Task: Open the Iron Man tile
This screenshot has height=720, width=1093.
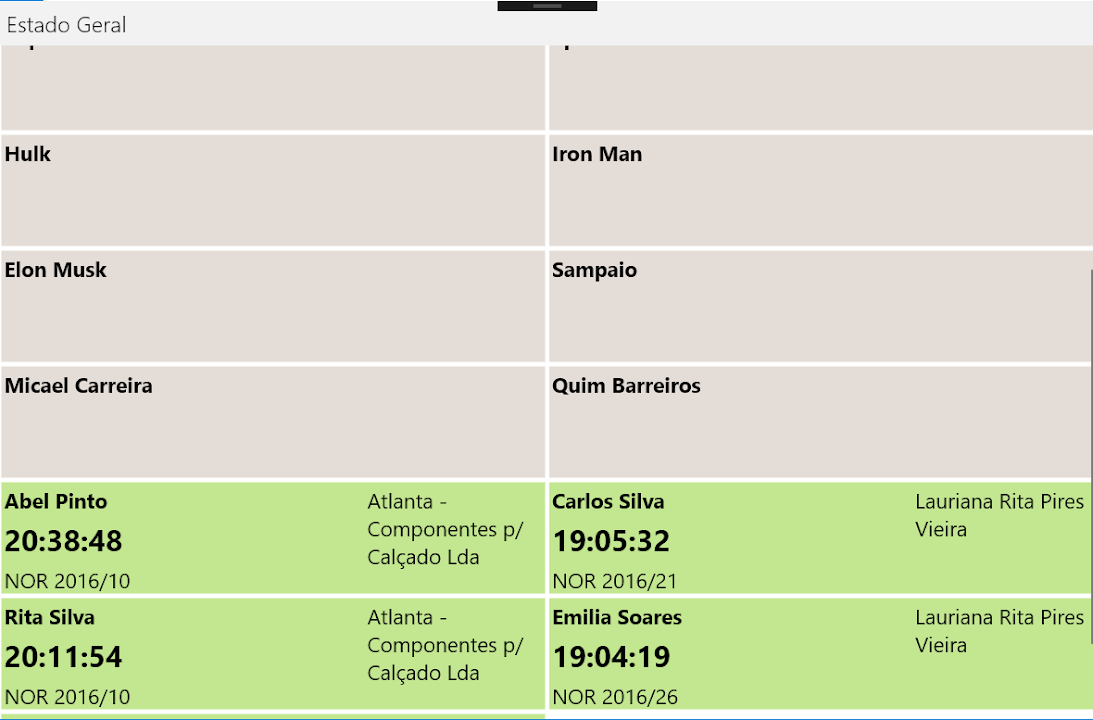Action: [x=820, y=190]
